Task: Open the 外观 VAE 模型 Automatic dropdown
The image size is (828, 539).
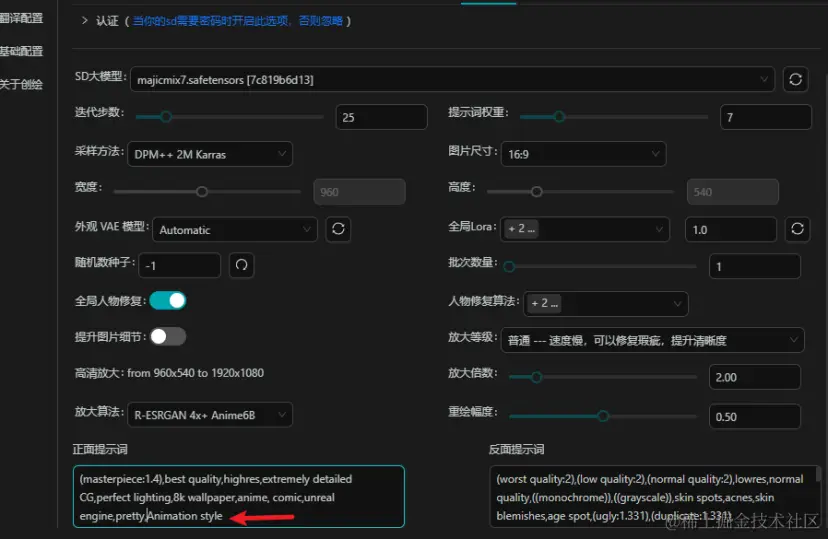Action: point(235,229)
